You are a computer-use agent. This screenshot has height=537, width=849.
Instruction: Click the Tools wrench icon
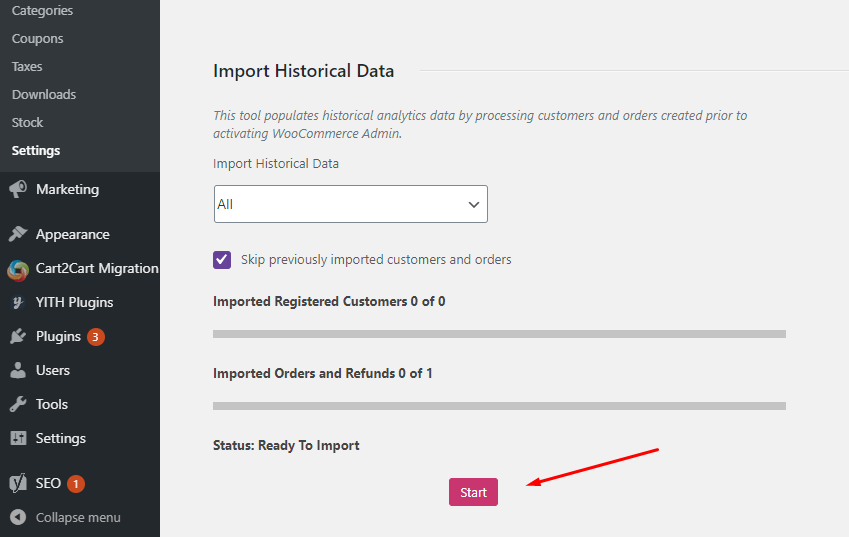coord(18,404)
